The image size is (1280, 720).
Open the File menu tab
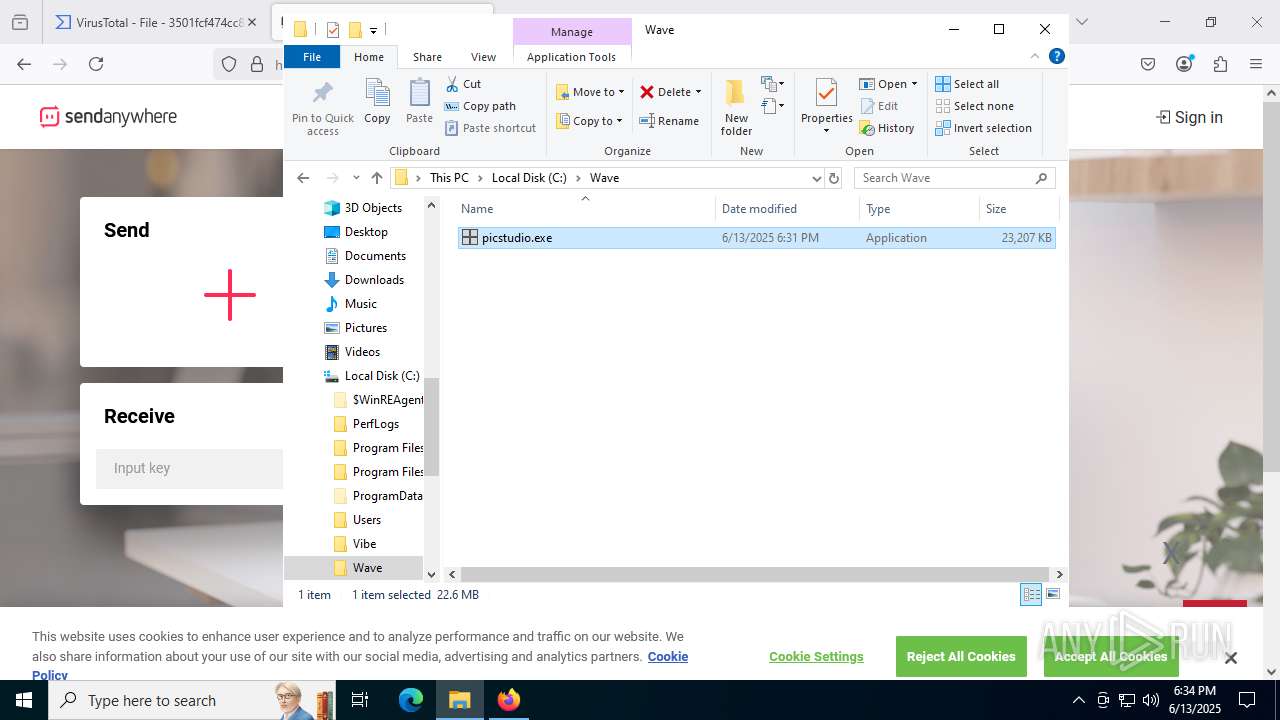(312, 57)
